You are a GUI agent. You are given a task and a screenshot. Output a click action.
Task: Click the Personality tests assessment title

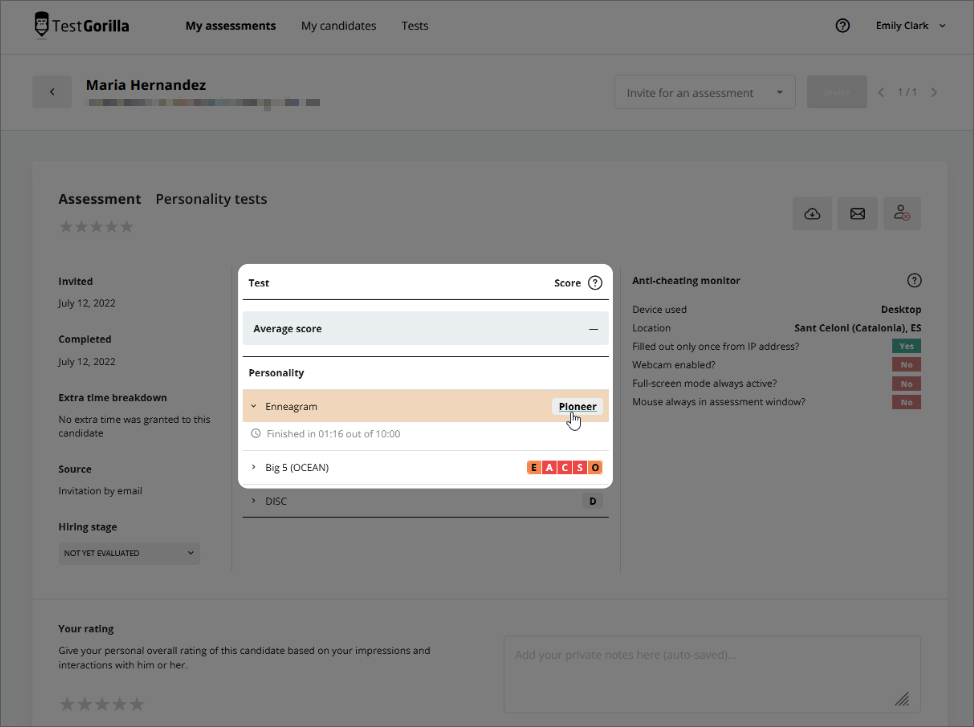point(211,199)
